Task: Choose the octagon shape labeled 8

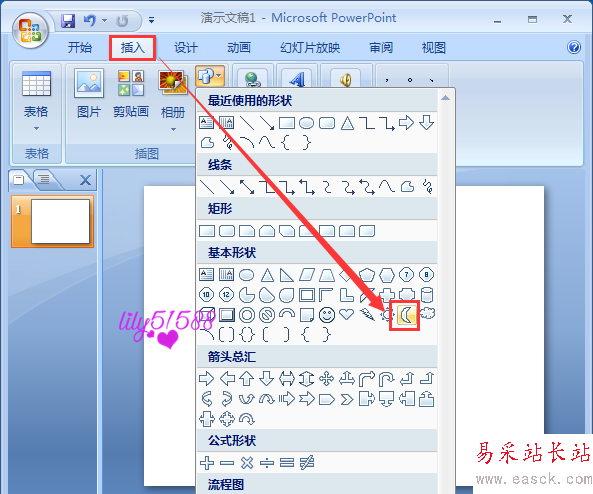Action: point(427,274)
